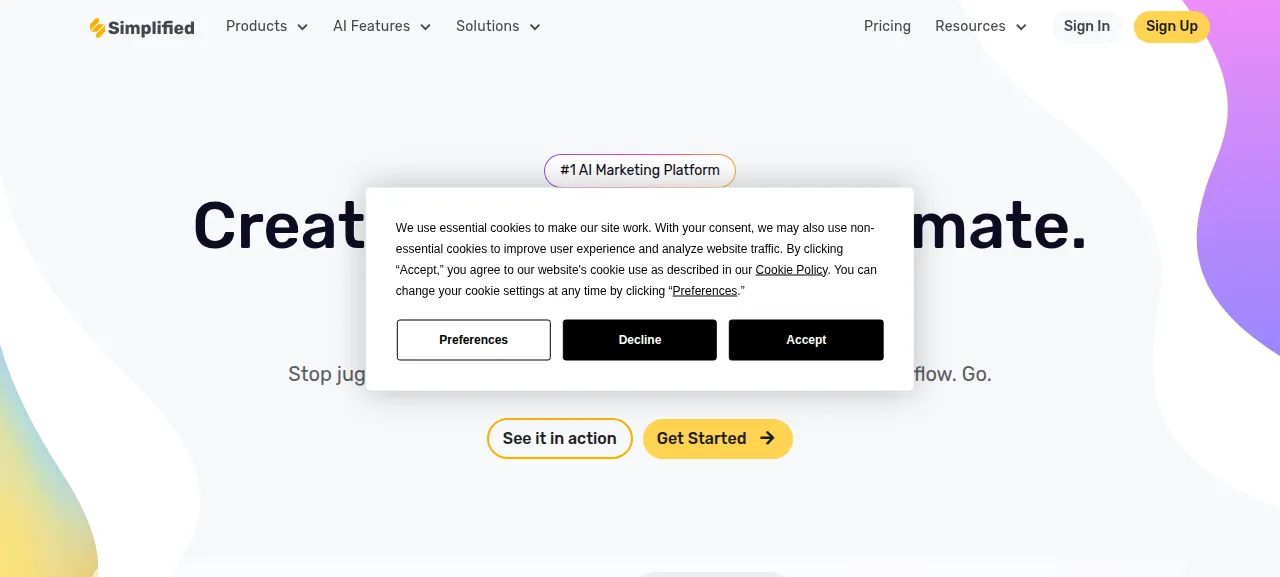Click the Sign In button
The image size is (1280, 577).
coord(1087,27)
